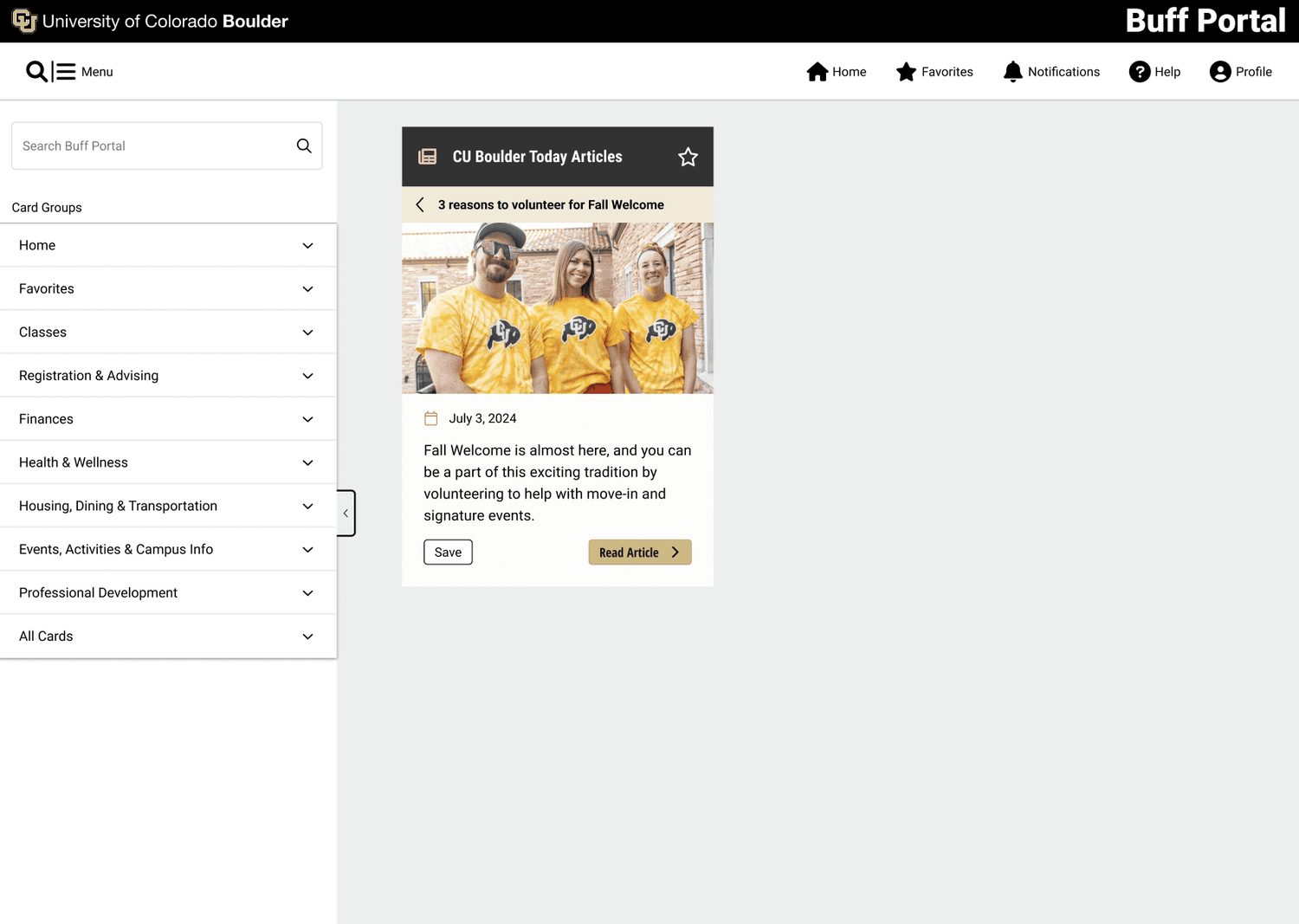This screenshot has height=924, width=1299.
Task: Expand the Home card group
Action: click(168, 246)
